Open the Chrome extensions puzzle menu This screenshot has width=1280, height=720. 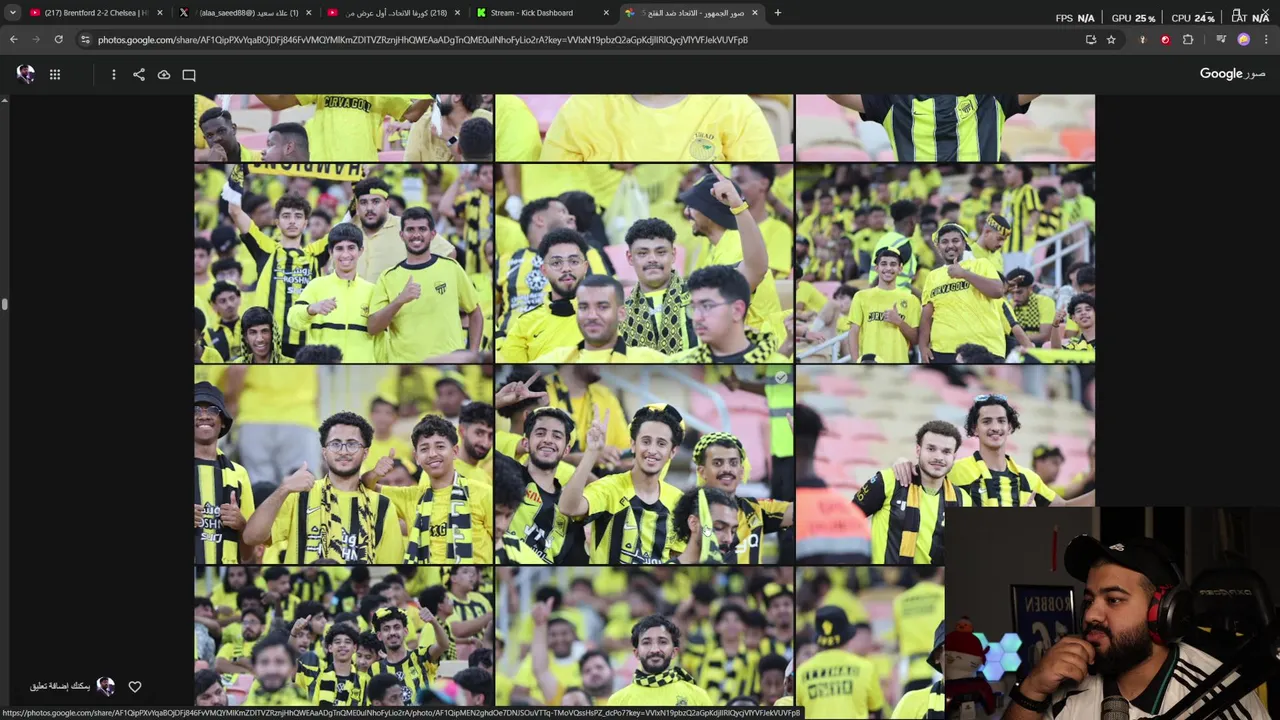tap(1188, 40)
